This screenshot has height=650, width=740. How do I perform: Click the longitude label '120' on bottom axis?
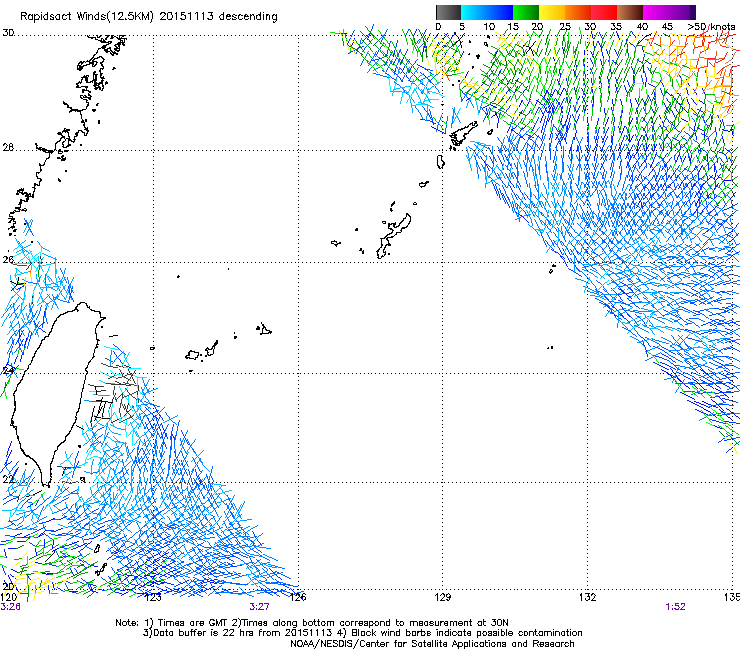8,597
